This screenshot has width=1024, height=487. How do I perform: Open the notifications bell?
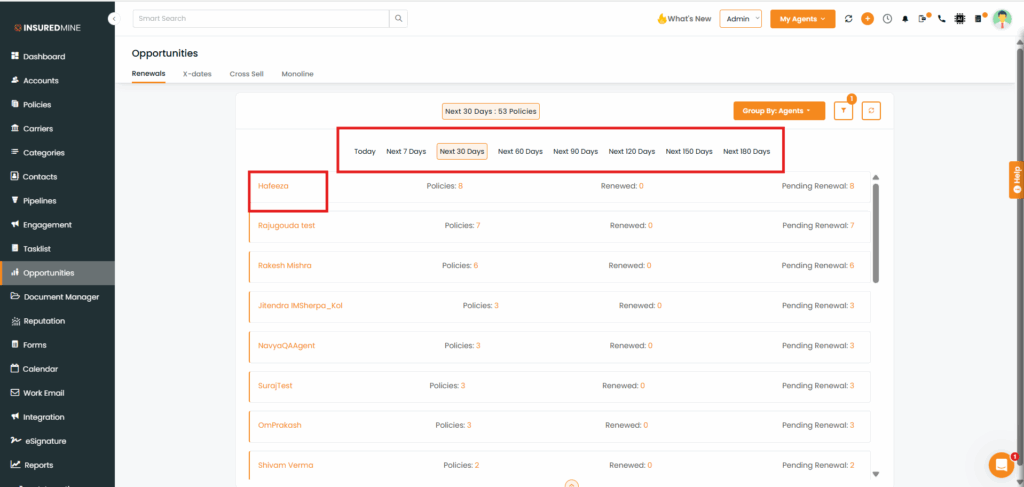(905, 19)
